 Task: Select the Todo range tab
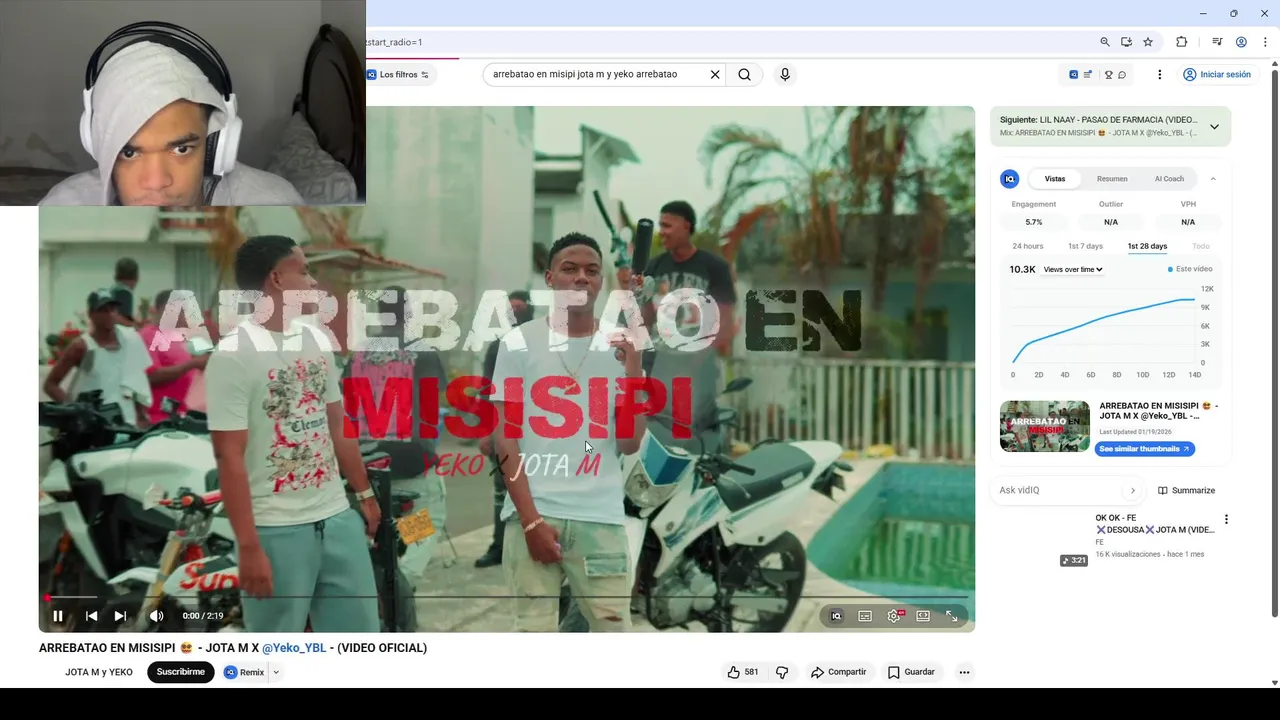(1201, 246)
